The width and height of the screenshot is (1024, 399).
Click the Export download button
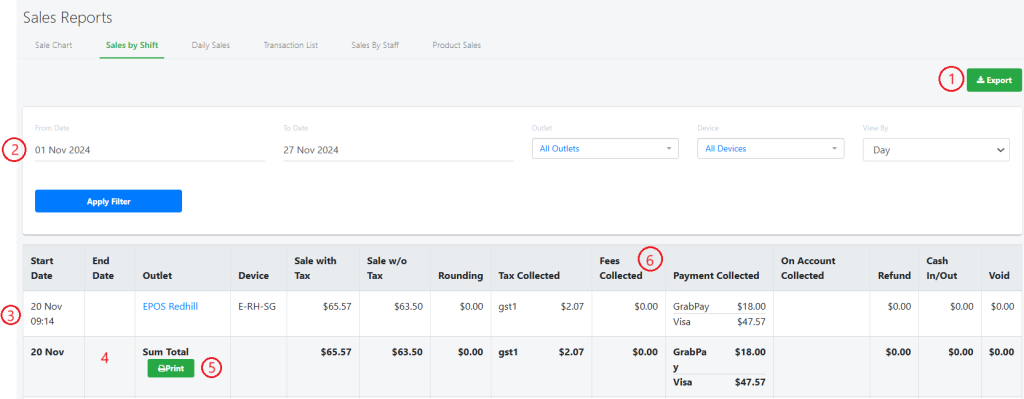pos(994,80)
